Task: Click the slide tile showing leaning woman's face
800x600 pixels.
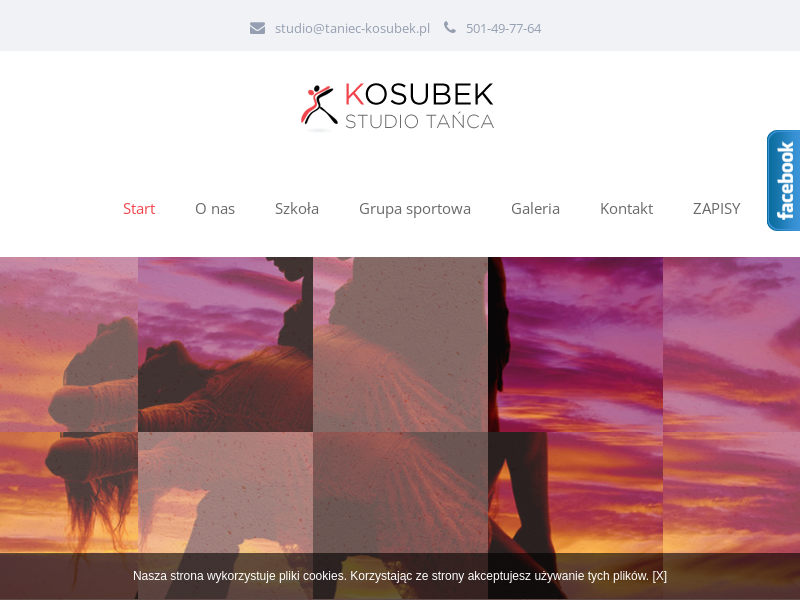Action: click(226, 344)
